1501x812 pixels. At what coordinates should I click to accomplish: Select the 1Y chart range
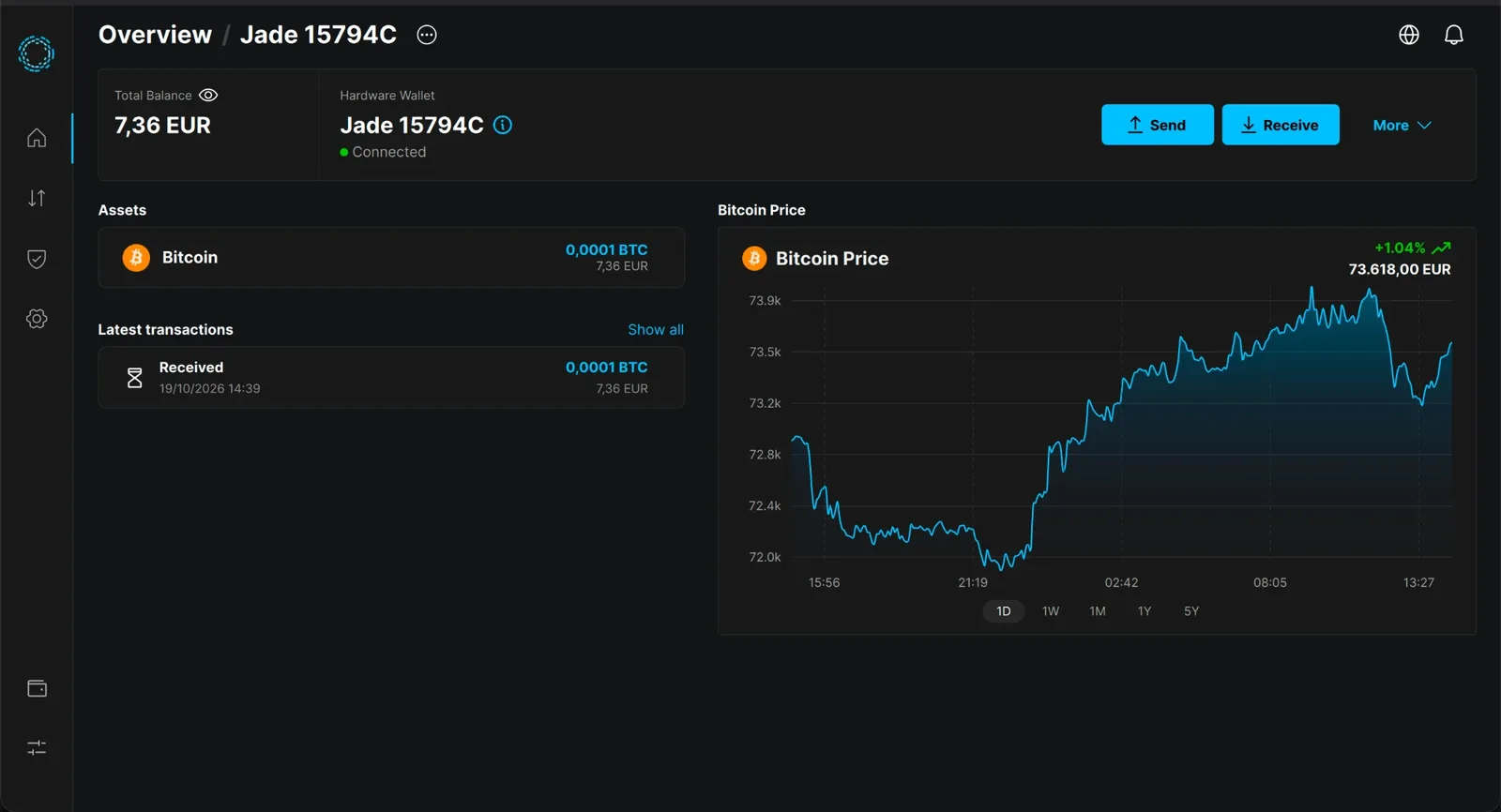click(x=1145, y=611)
